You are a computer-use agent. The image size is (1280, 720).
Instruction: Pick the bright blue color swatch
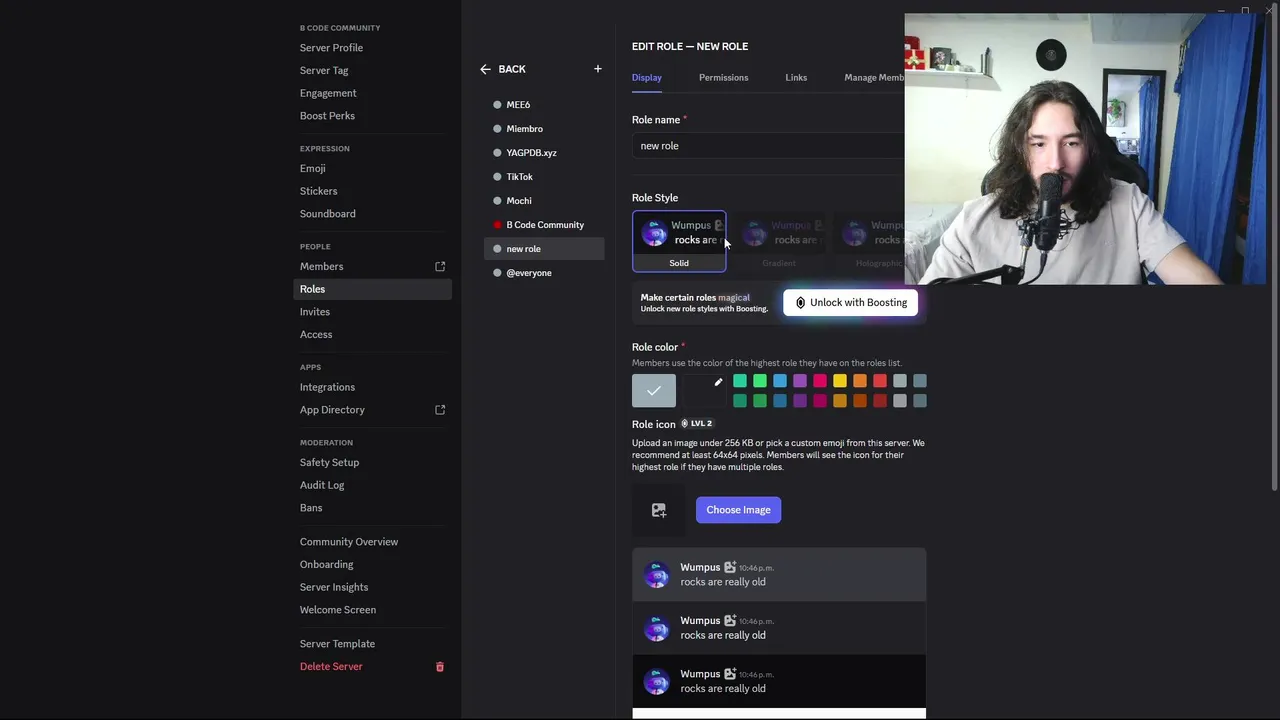[780, 381]
